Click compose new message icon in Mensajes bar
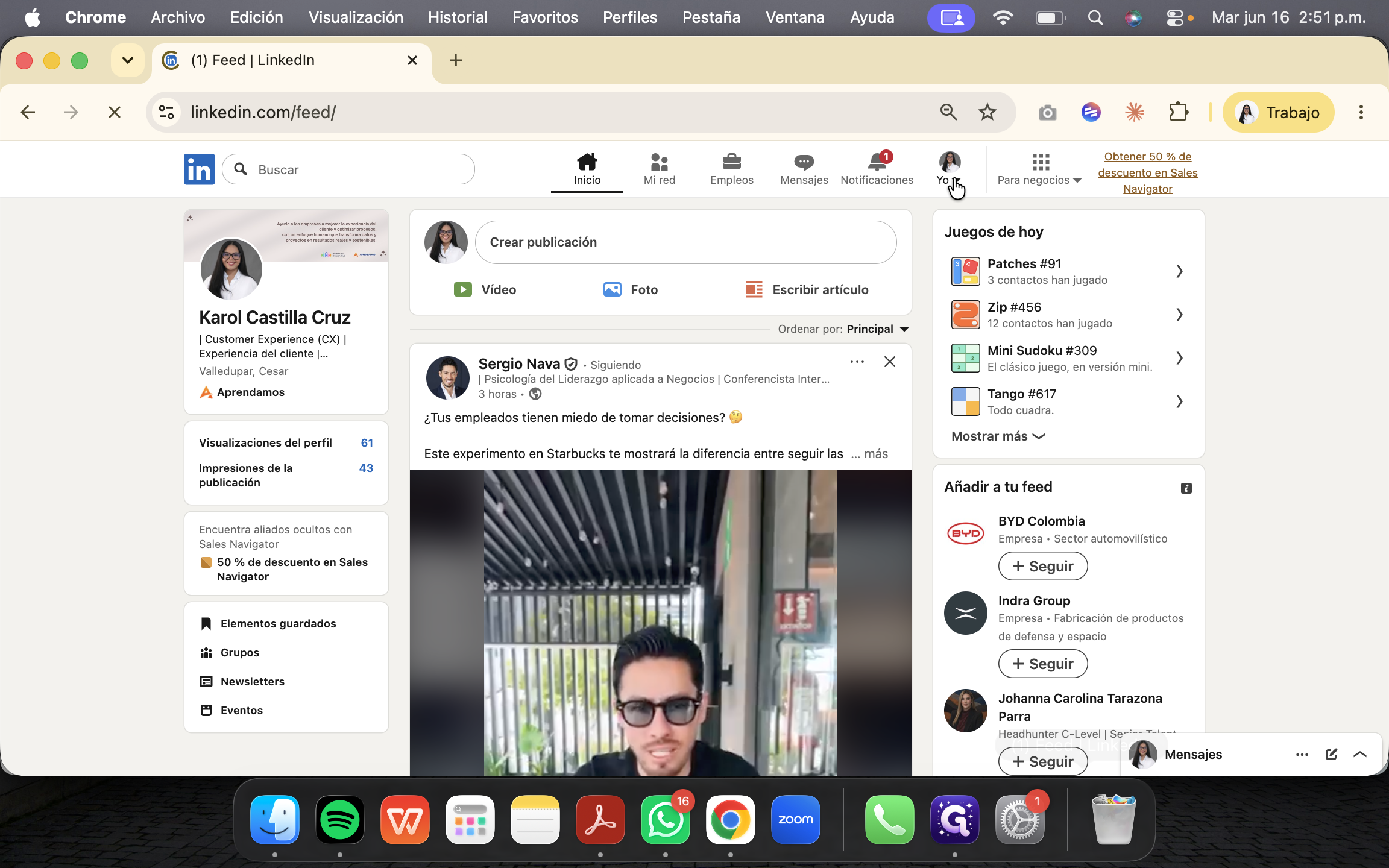The image size is (1389, 868). point(1331,754)
